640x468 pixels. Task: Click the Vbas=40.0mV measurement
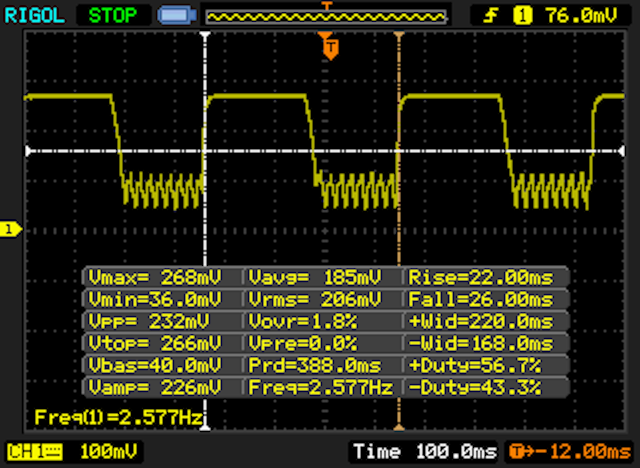point(155,365)
